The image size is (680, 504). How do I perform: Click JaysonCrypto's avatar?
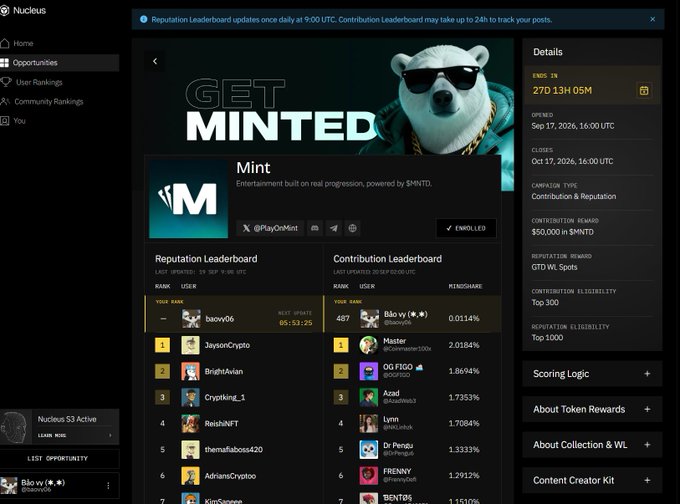[x=190, y=345]
